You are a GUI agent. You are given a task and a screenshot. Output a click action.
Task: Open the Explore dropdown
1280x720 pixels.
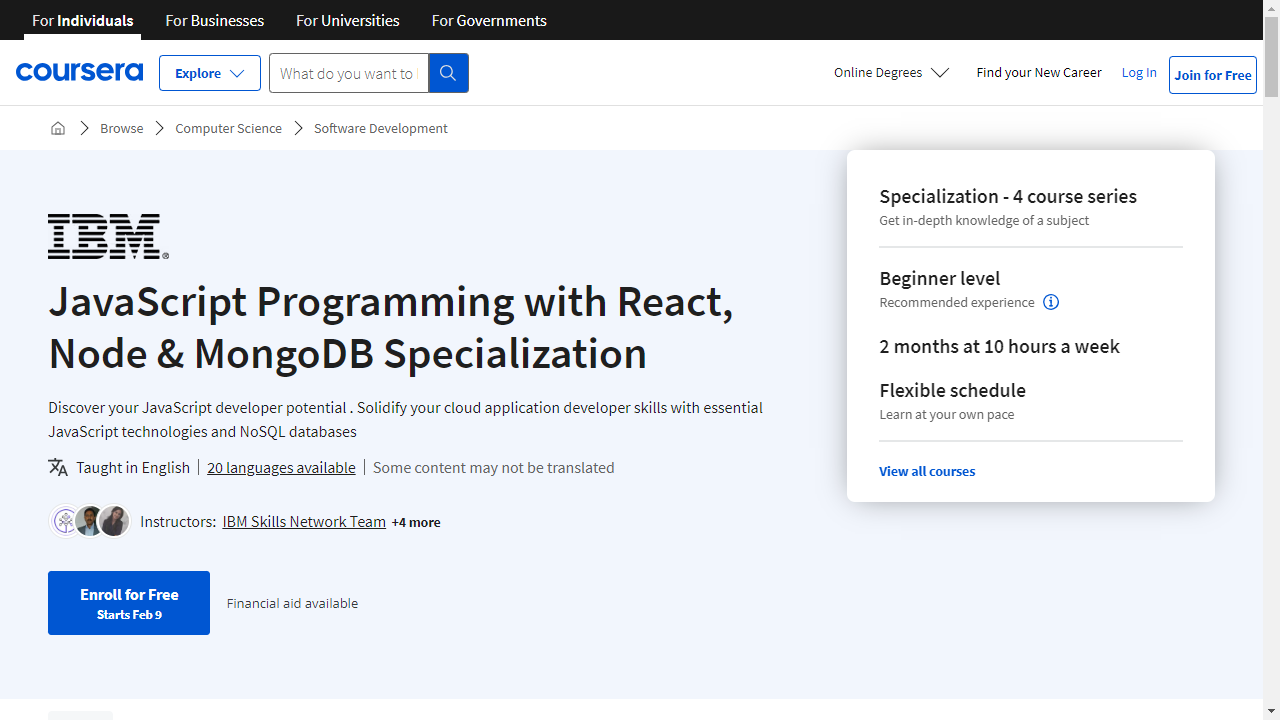pos(210,73)
